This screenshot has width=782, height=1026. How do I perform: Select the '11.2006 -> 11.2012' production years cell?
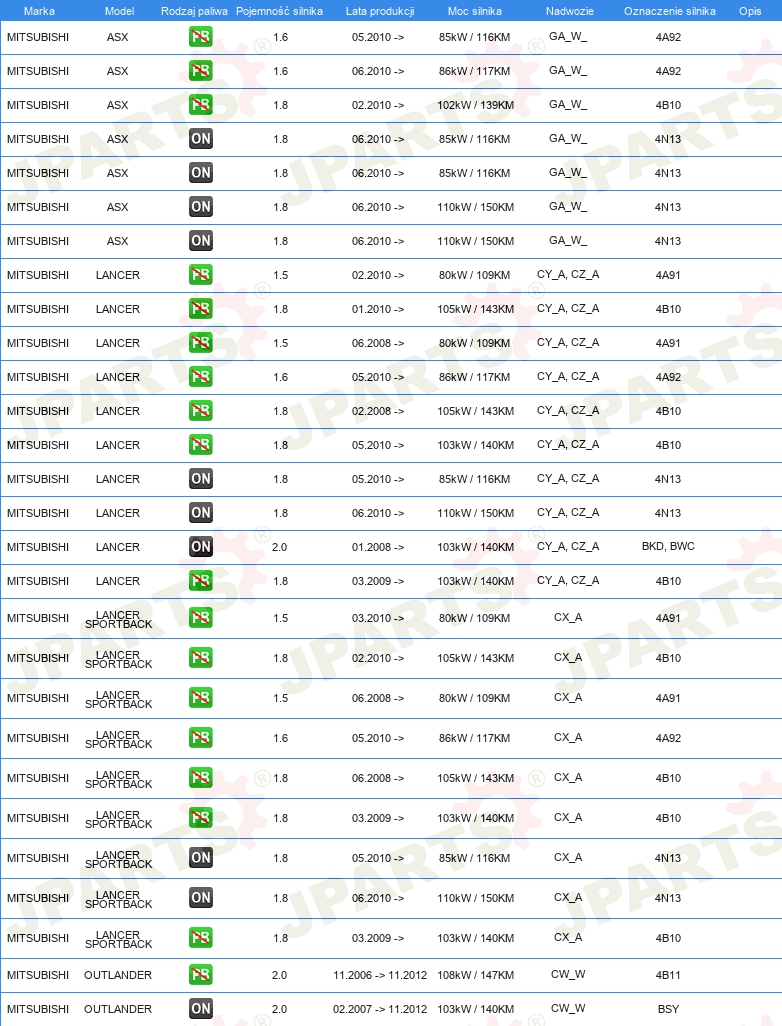pyautogui.click(x=380, y=975)
